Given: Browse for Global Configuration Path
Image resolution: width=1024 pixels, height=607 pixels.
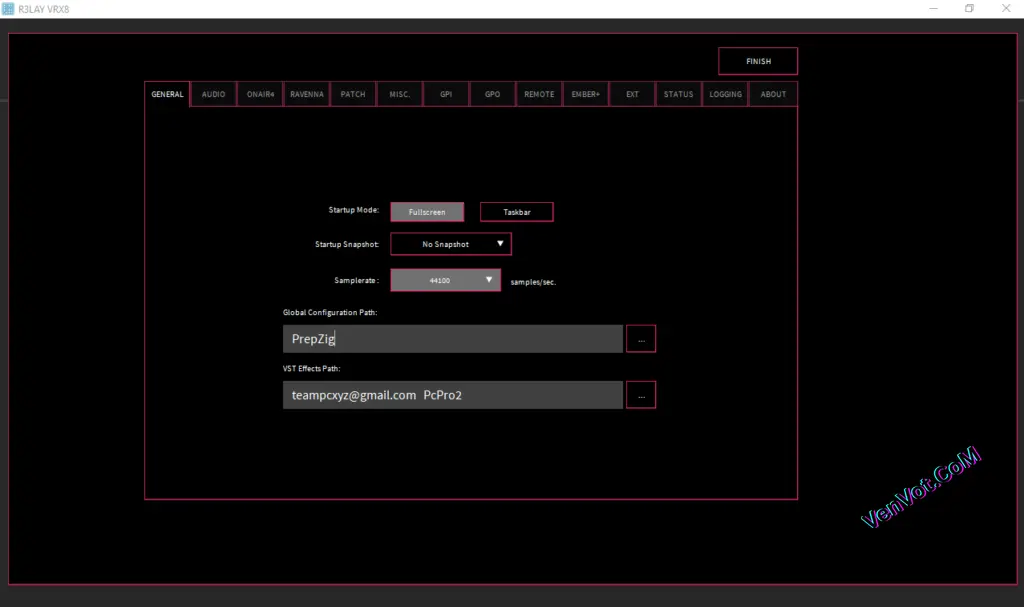Looking at the screenshot, I should point(641,338).
